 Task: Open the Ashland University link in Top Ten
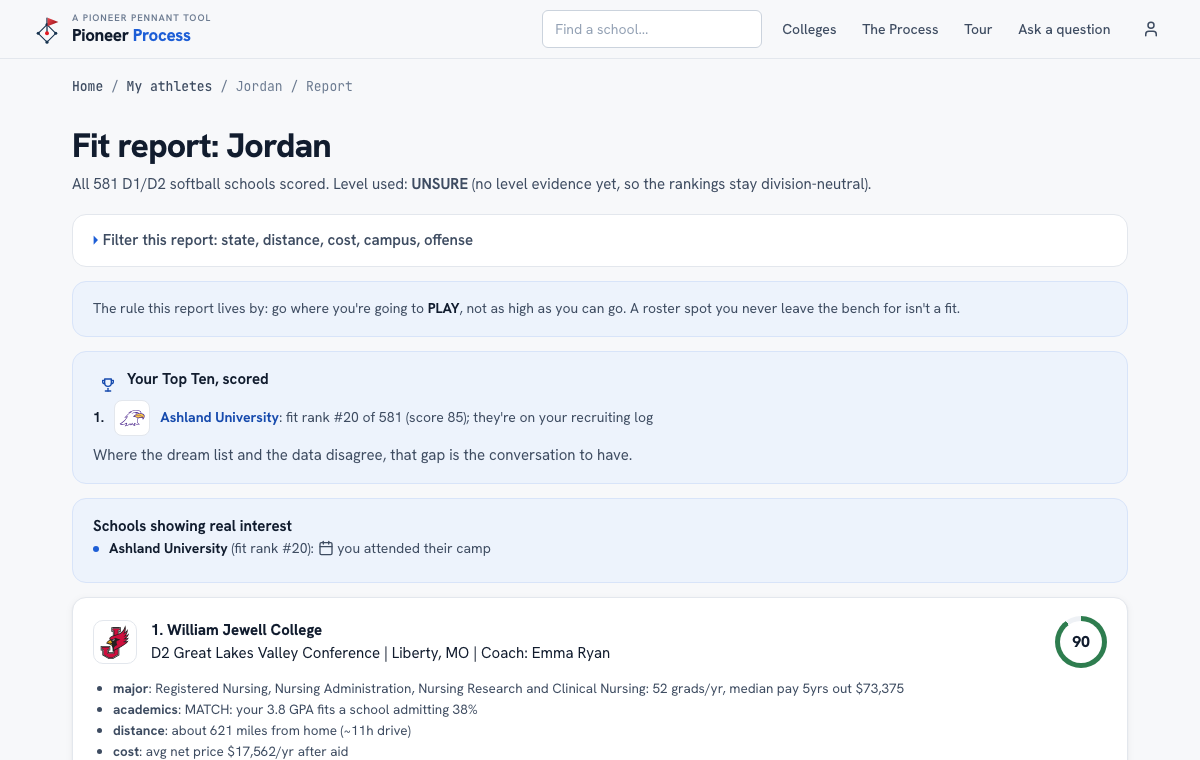coord(219,417)
